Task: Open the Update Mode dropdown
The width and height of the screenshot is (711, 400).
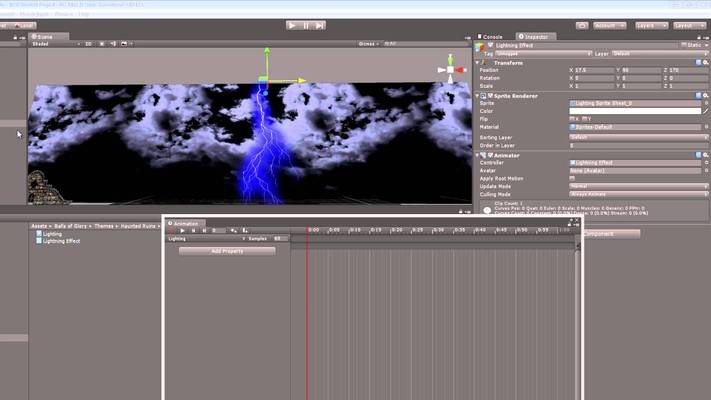Action: coord(639,186)
